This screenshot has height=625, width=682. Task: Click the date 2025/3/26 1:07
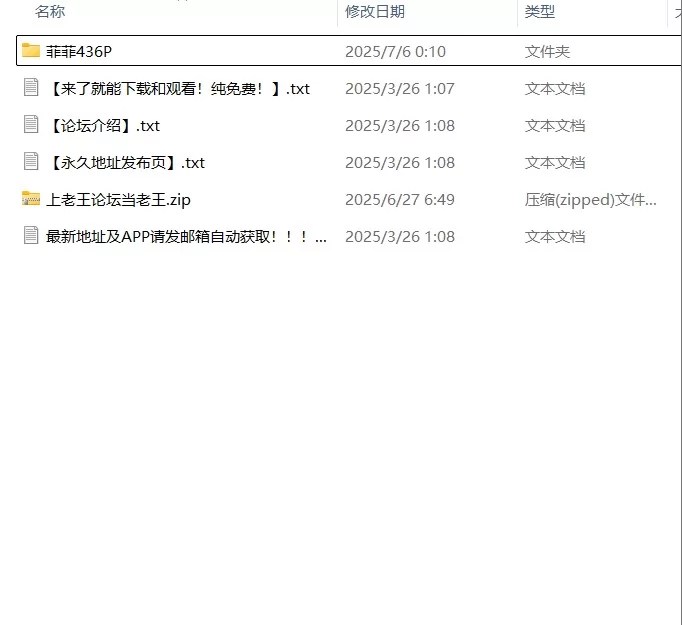[400, 89]
